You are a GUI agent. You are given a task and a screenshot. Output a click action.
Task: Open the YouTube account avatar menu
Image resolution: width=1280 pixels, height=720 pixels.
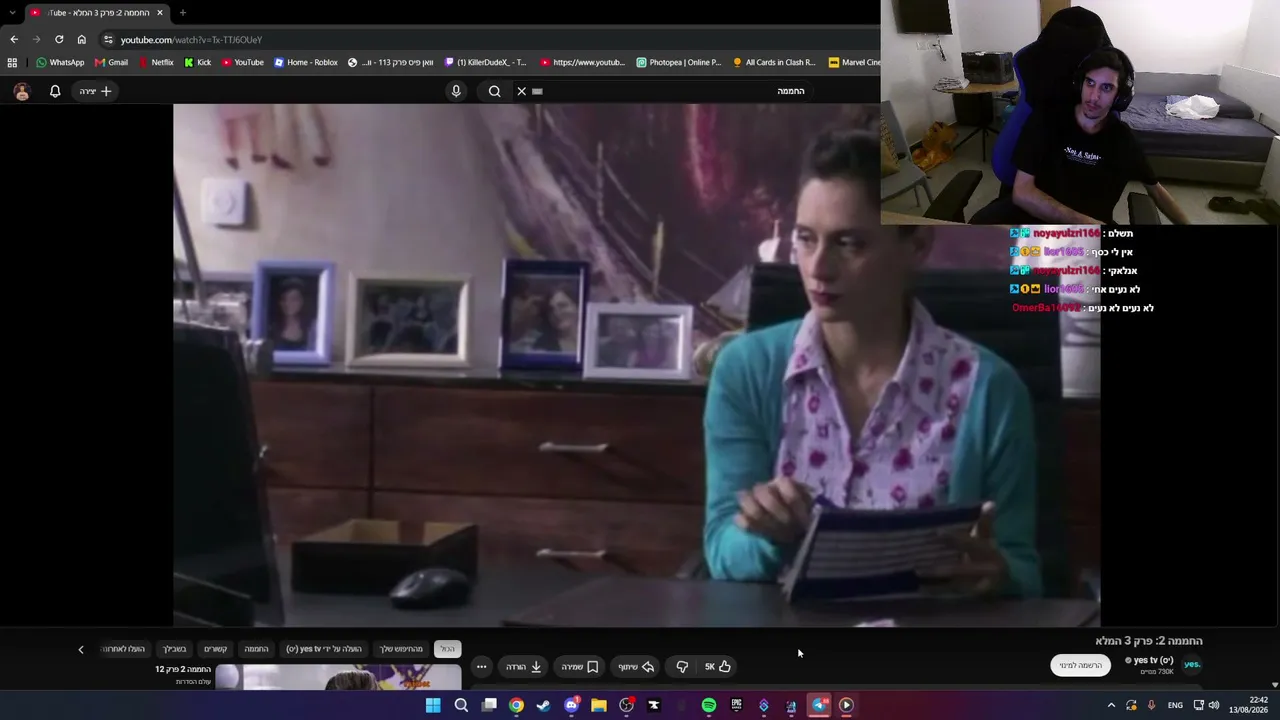22,91
